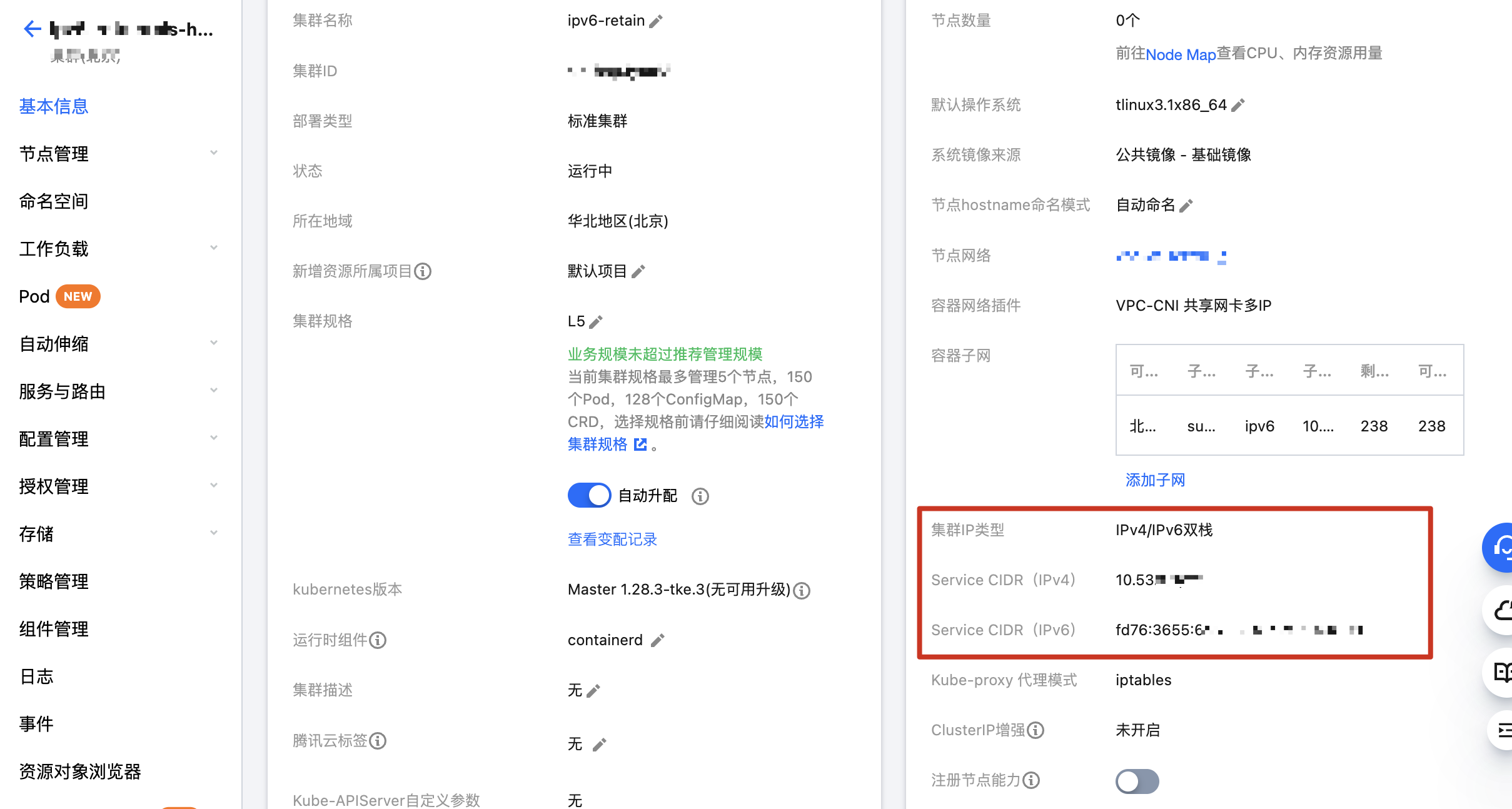Open 命名空间 in sidebar

pos(54,201)
